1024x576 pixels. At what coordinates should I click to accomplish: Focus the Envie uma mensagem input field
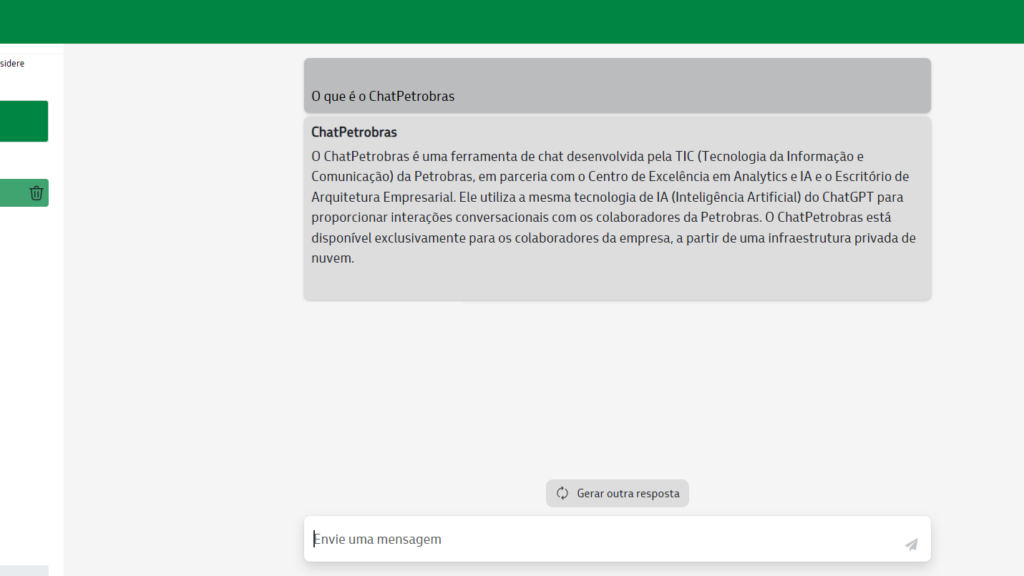pyautogui.click(x=617, y=539)
